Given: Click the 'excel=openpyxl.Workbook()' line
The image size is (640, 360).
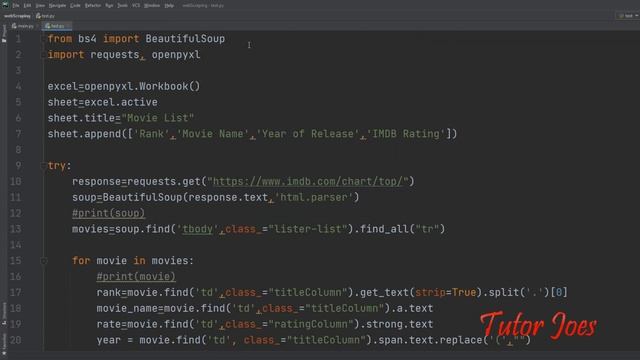Looking at the screenshot, I should tap(124, 87).
